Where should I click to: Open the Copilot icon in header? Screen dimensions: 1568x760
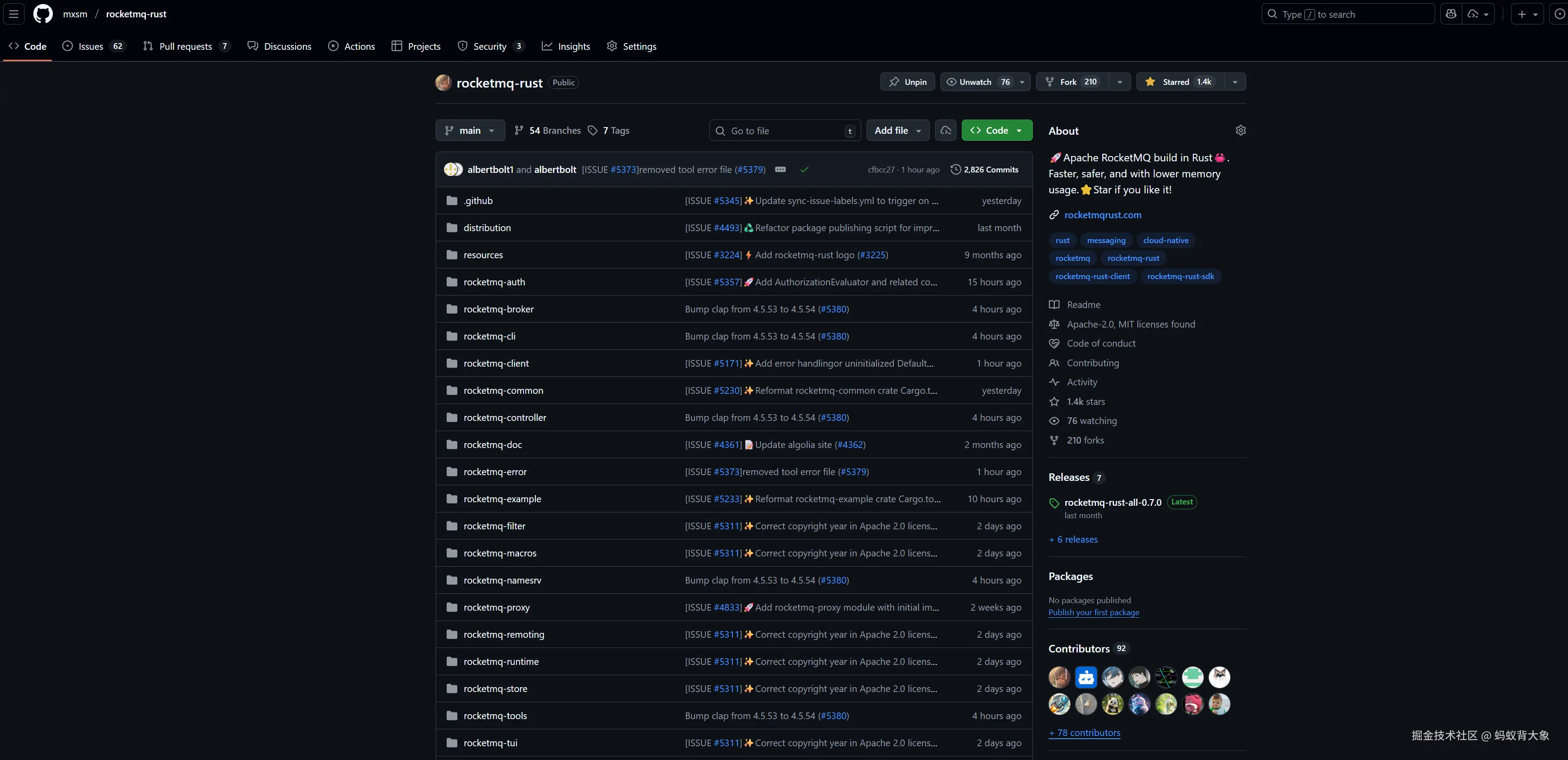pos(1451,14)
